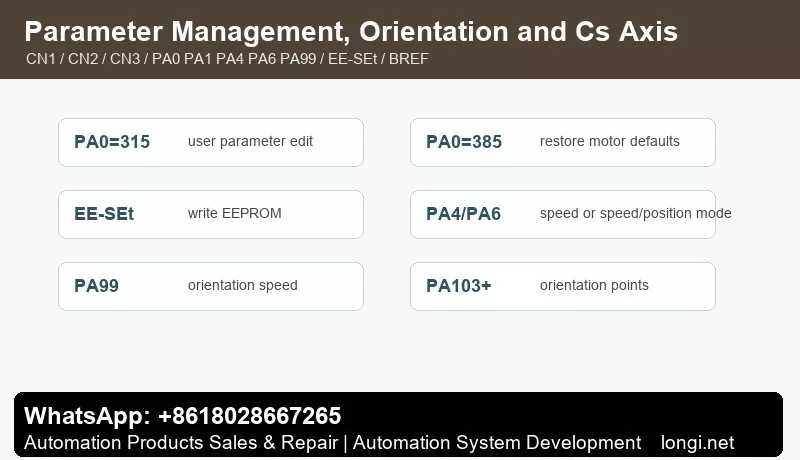Click the PA0=315 user parameter edit card
This screenshot has height=460, width=800.
coord(211,142)
